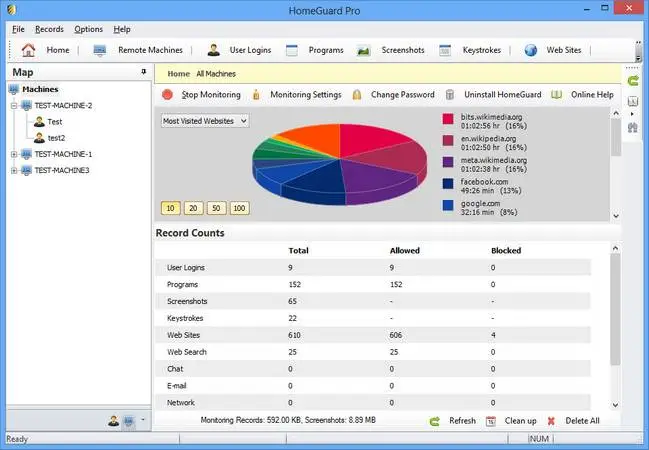The image size is (649, 450).
Task: Click the green Refresh arrow icon
Action: (435, 421)
